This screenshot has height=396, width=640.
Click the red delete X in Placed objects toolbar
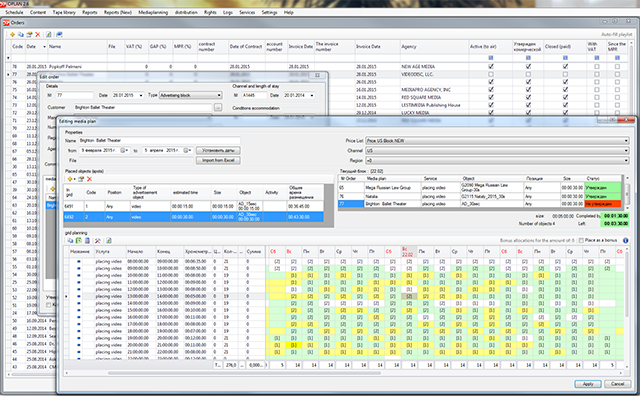(89, 179)
